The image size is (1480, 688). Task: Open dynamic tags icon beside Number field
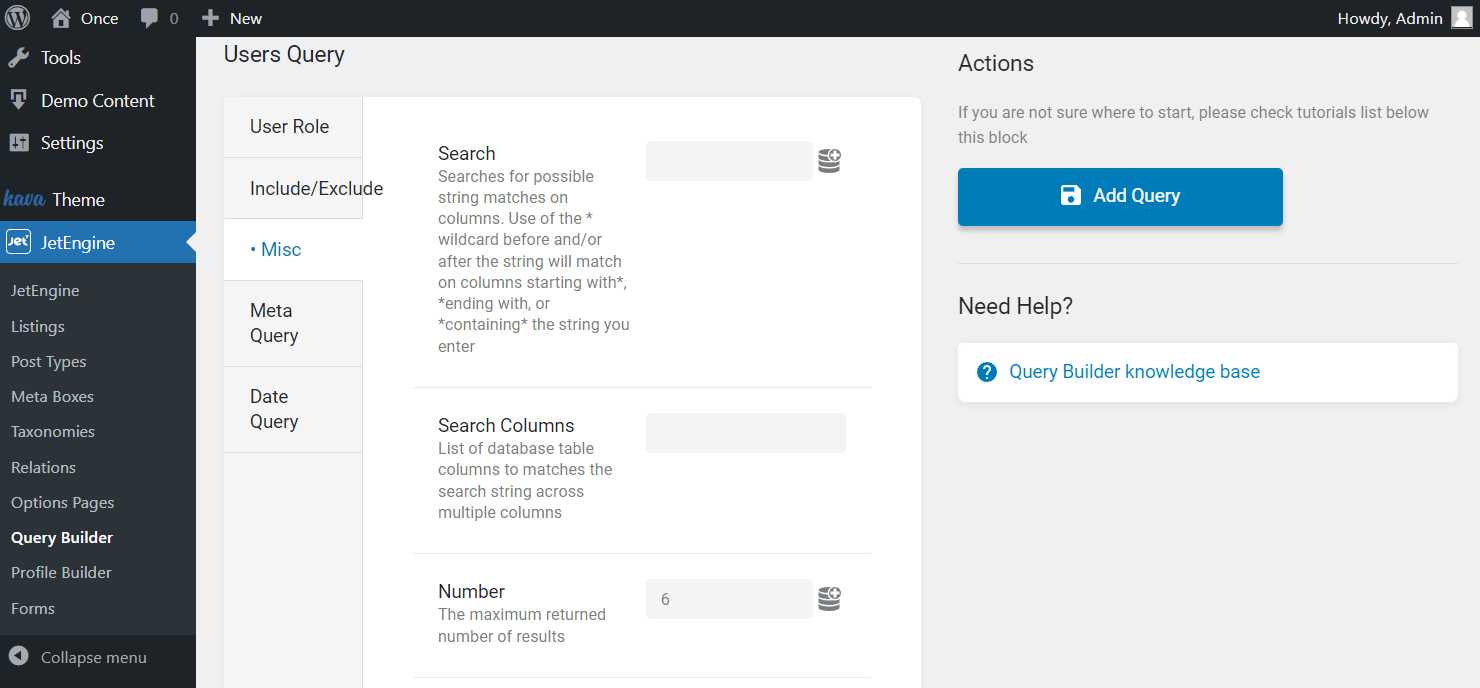click(x=829, y=598)
